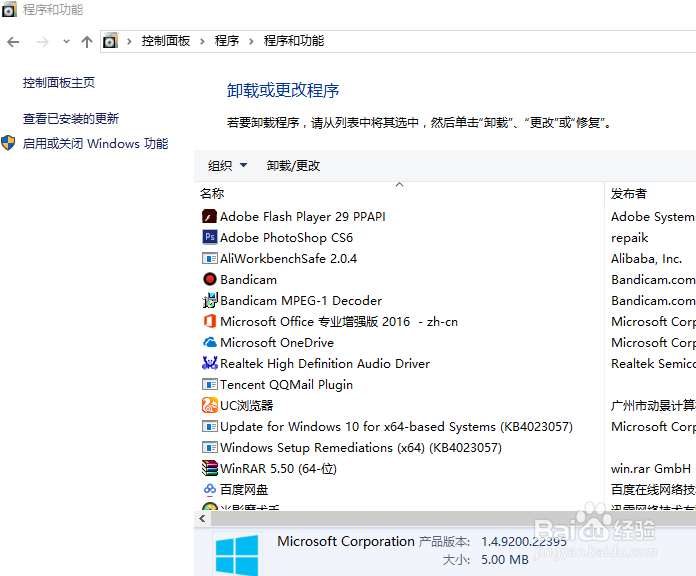Viewport: 696px width, 576px height.
Task: Click the Adobe PhotoShop CS6 Ps icon
Action: click(210, 237)
